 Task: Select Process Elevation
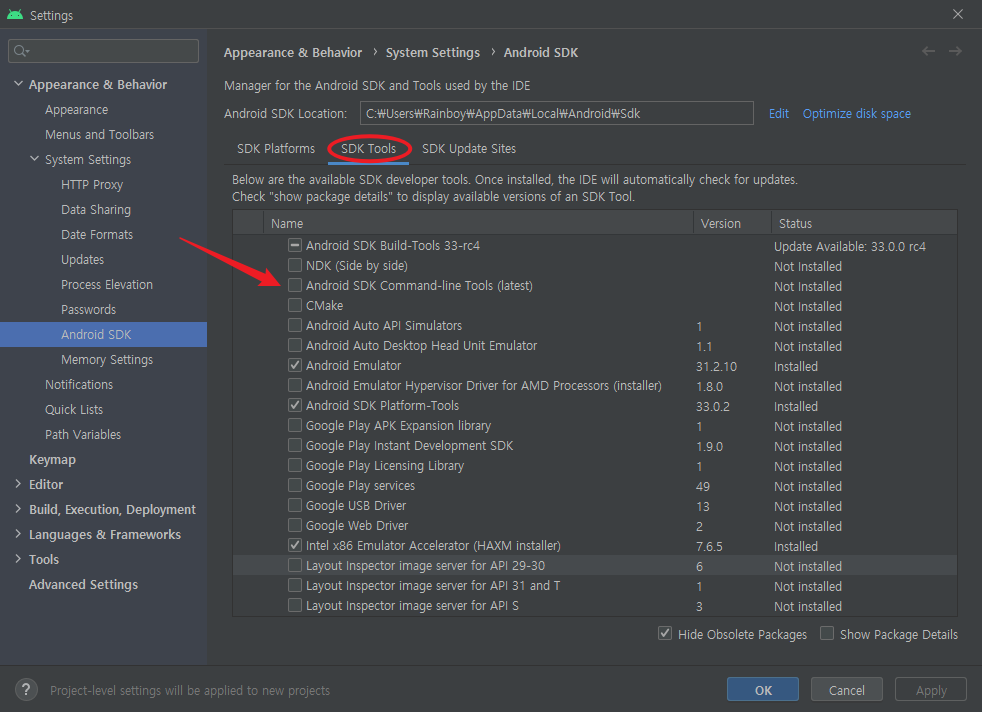(x=106, y=285)
